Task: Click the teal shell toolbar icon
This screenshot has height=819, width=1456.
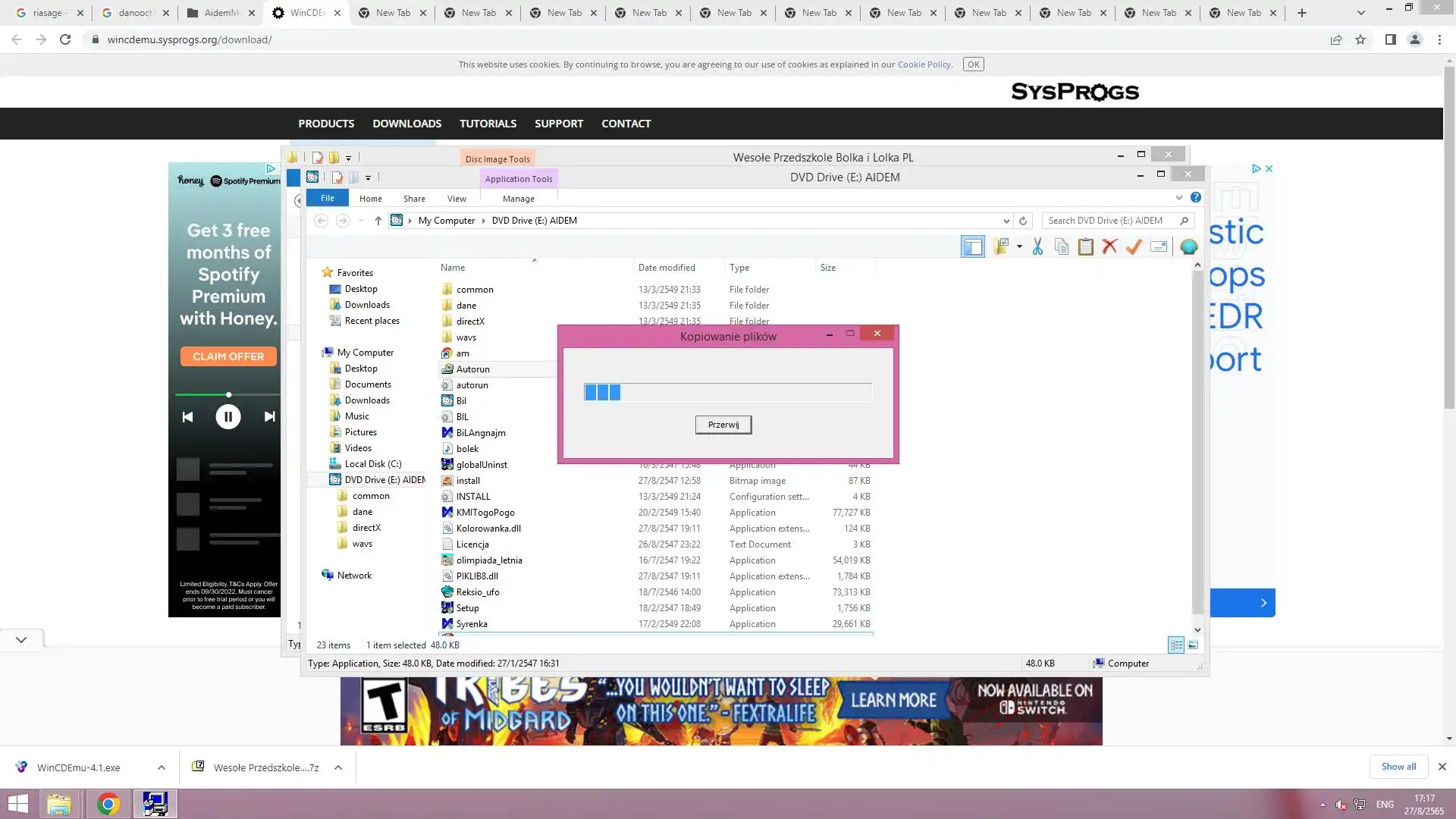Action: [1188, 247]
